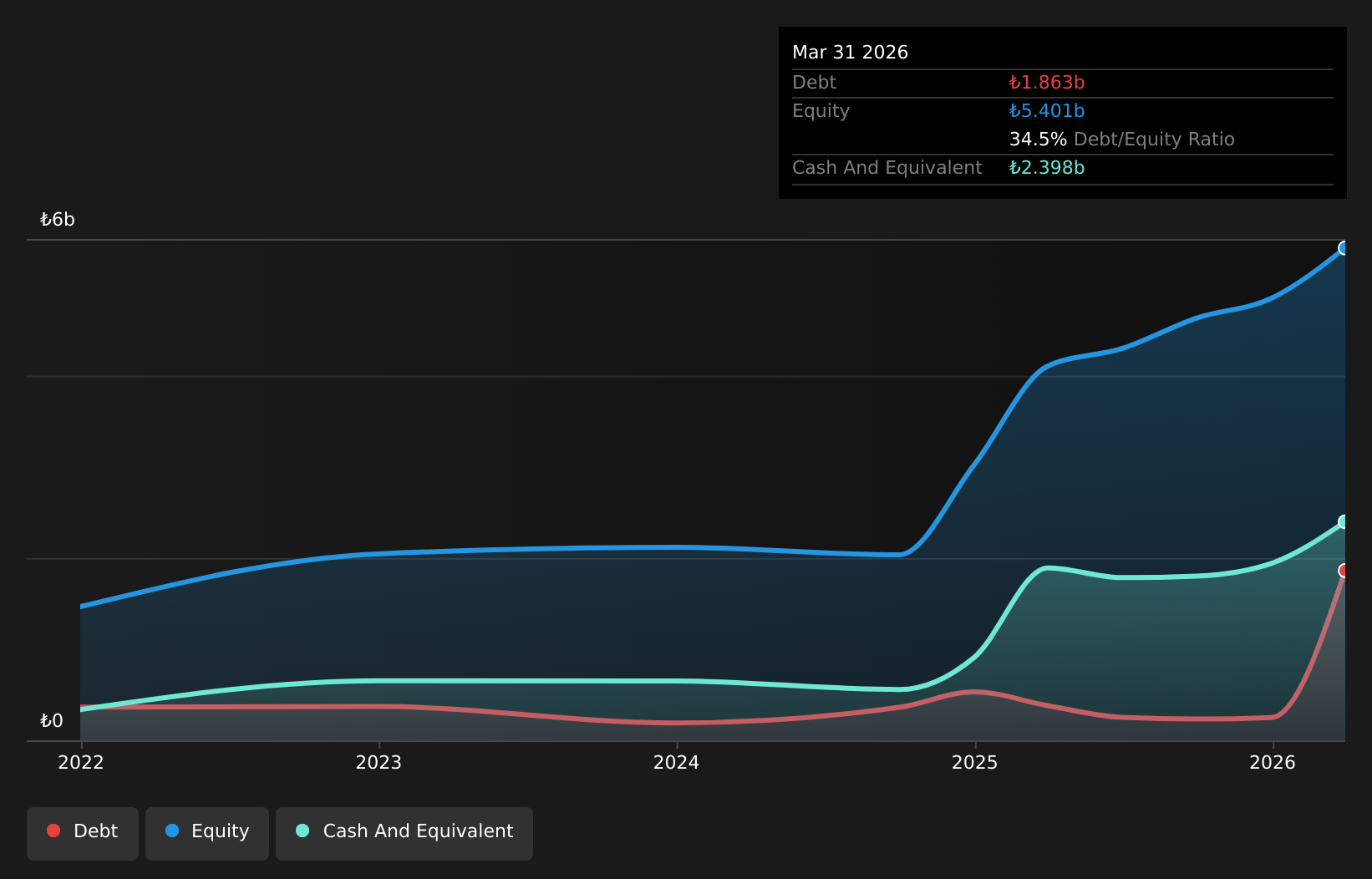Click the ₺2.398b cash value
The image size is (1372, 879).
1047,168
